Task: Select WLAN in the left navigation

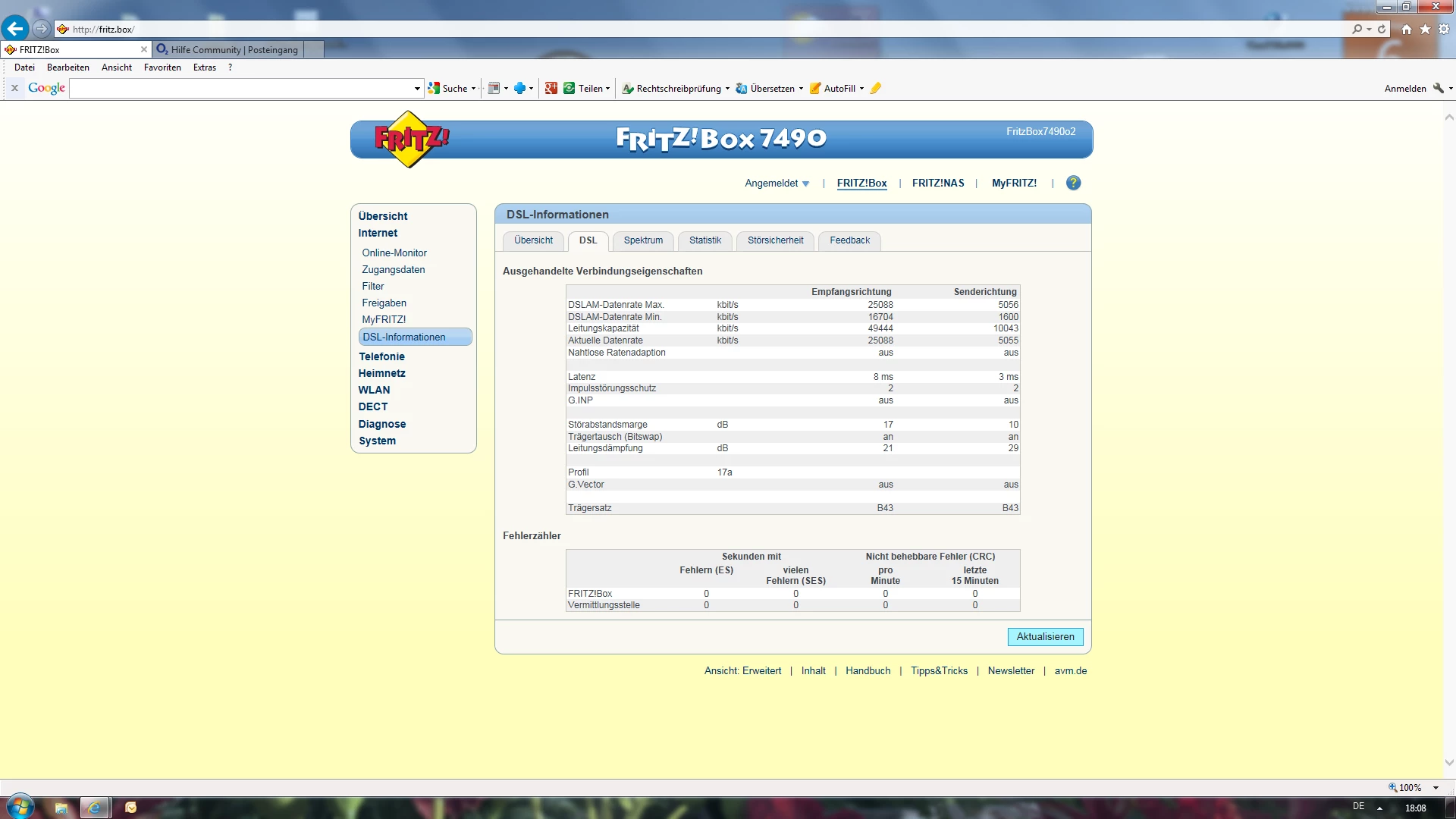Action: point(375,391)
